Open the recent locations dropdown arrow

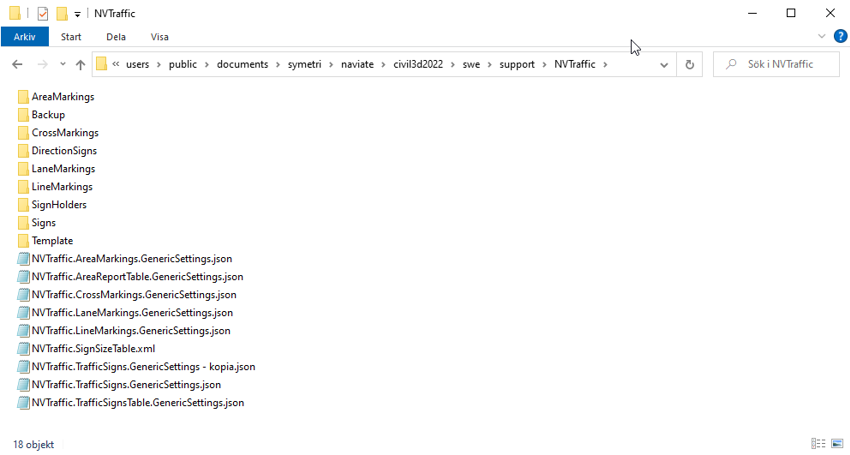[62, 65]
